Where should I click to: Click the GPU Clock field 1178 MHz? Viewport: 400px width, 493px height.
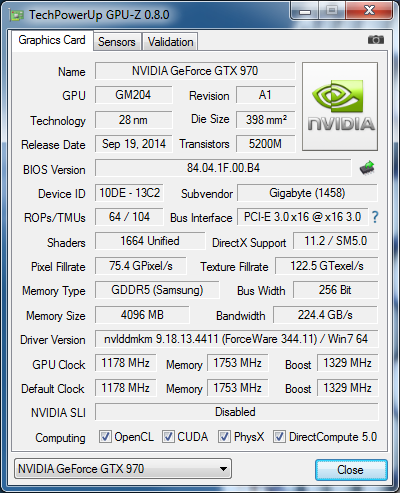(x=126, y=363)
